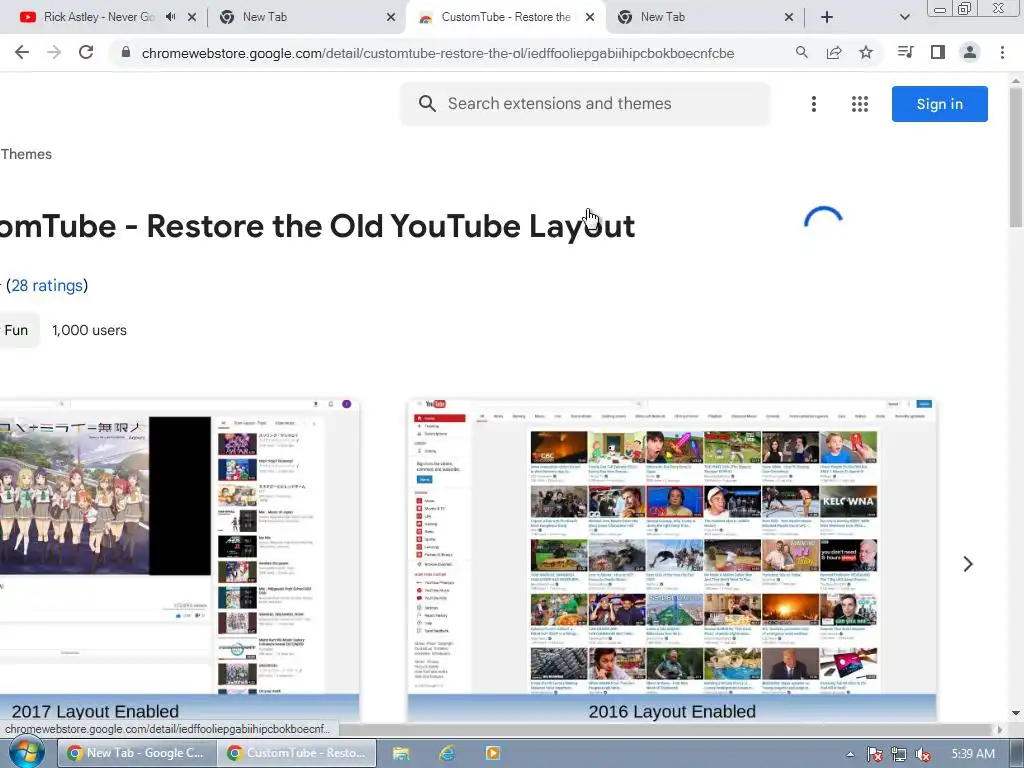Click the vertical scrollbar thumb
This screenshot has width=1024, height=768.
coord(1016,157)
